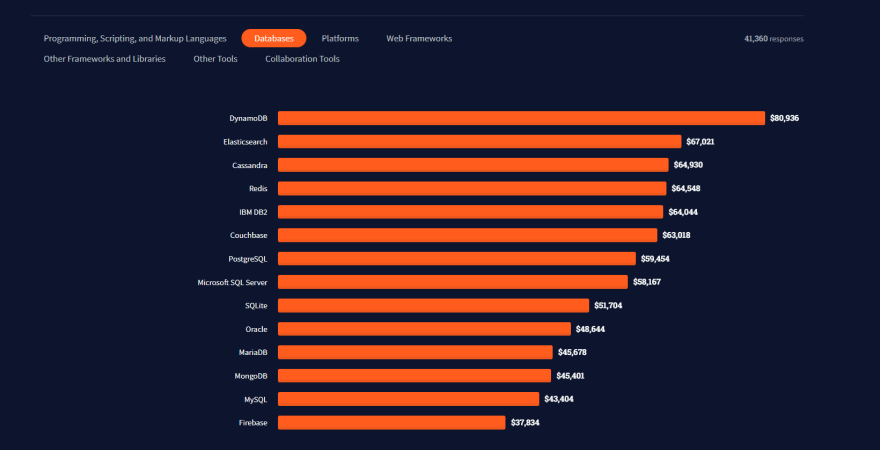Viewport: 880px width, 450px height.
Task: Click the $64,548 value
Action: [686, 189]
